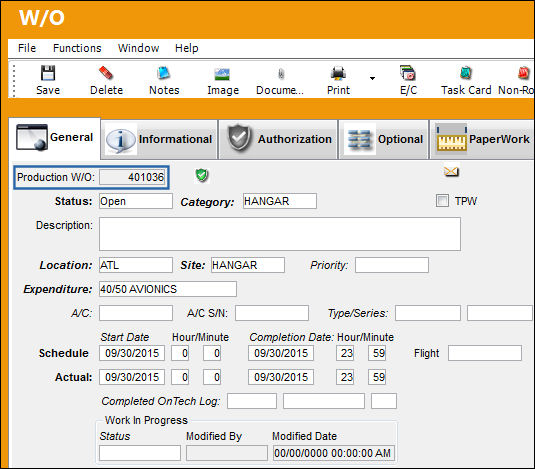Switch to the PaperWork tab
The image size is (535, 469).
(482, 139)
